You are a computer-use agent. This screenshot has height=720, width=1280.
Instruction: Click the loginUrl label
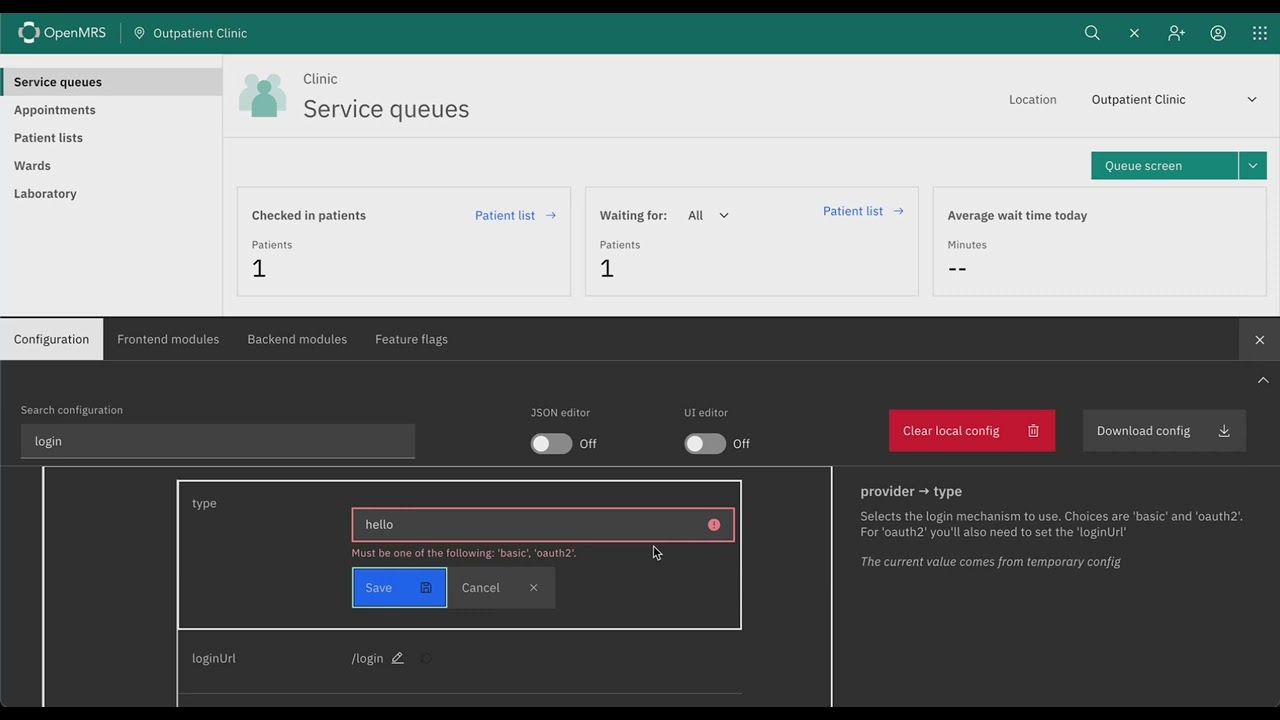tap(214, 658)
